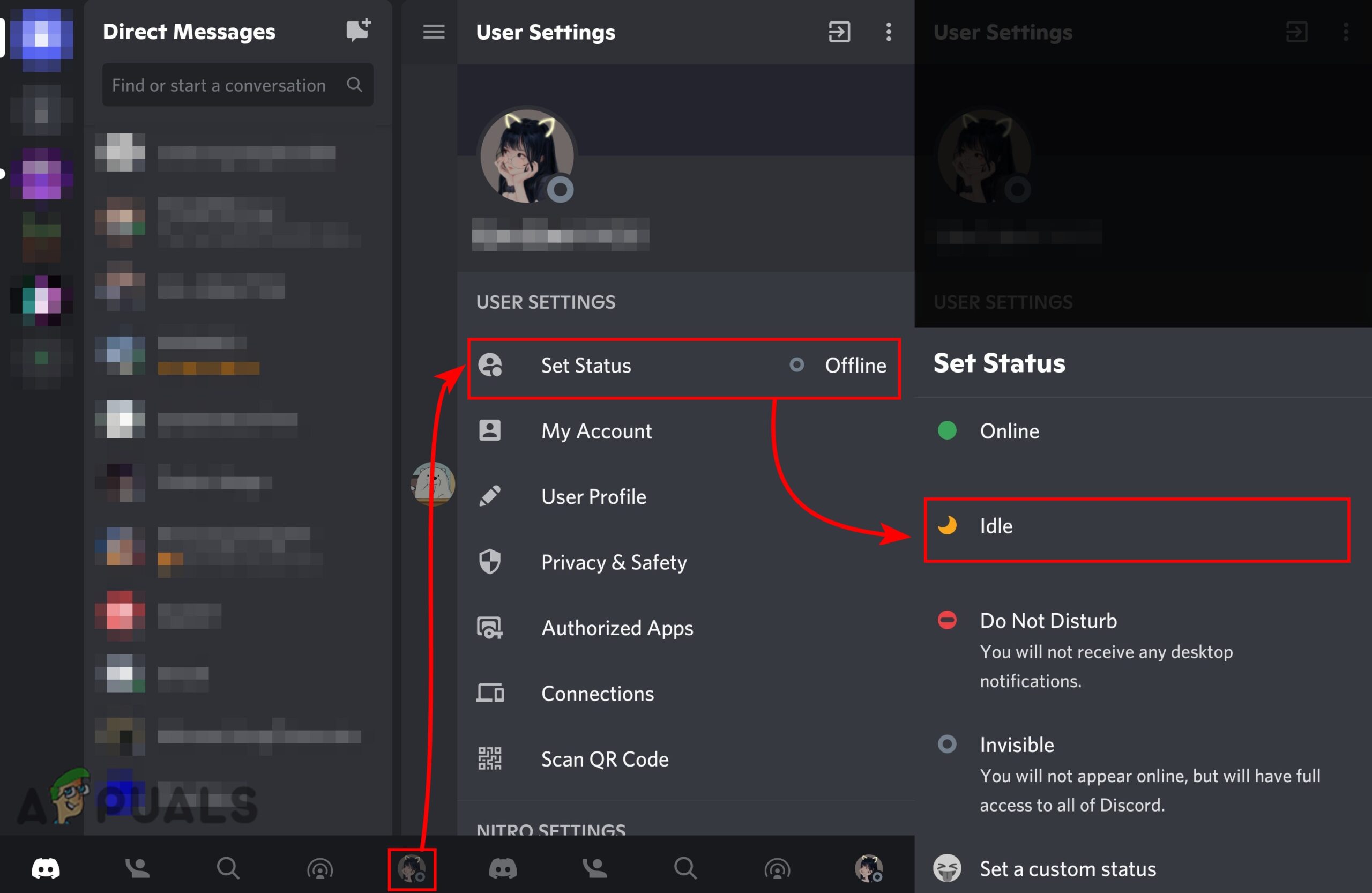Viewport: 1372px width, 893px height.
Task: Choose Do Not Disturb status
Action: click(1048, 621)
